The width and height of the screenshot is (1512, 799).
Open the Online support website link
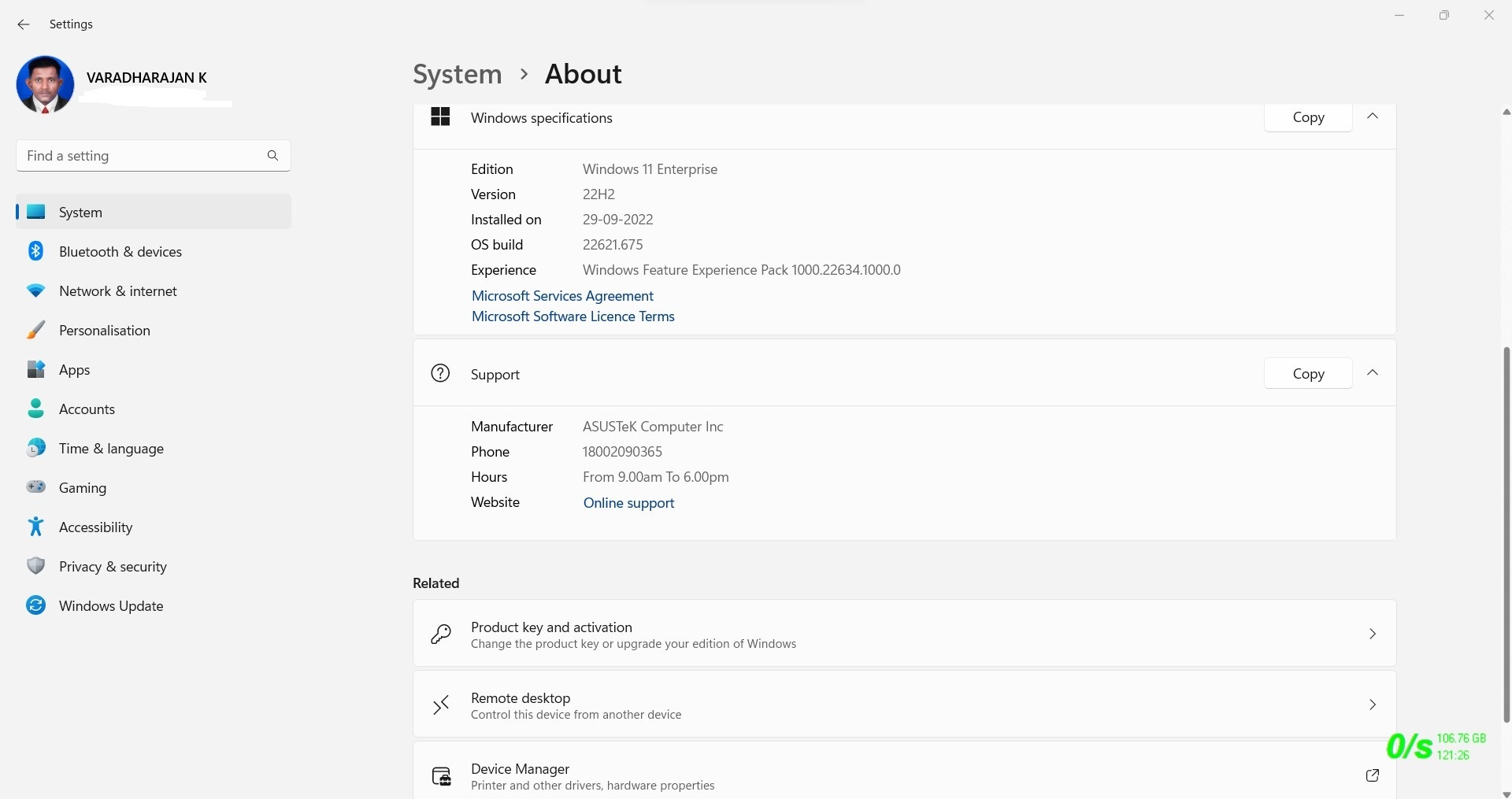[x=628, y=503]
